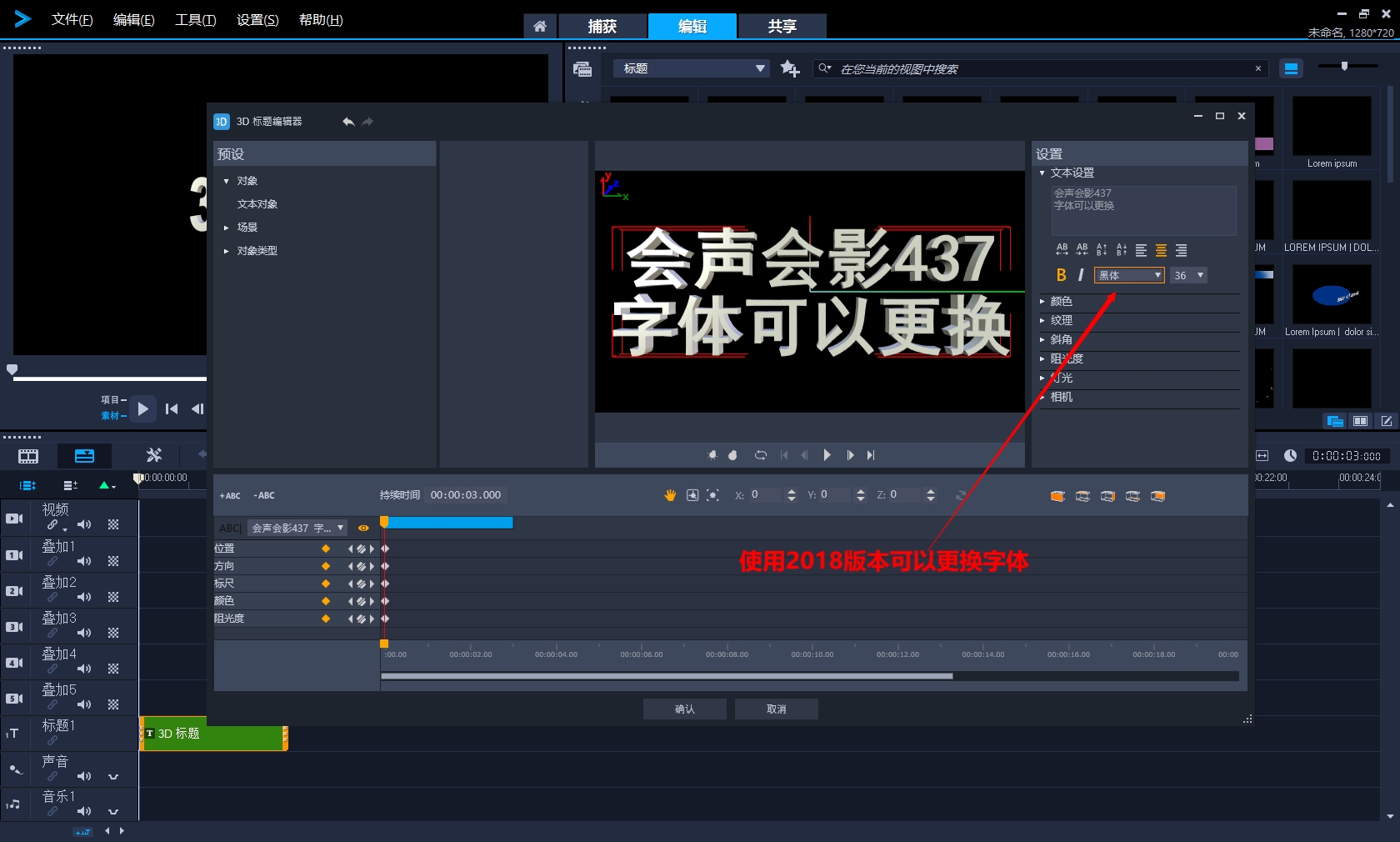1400x842 pixels.
Task: Toggle loop playback in 3D editor preview
Action: tap(761, 455)
